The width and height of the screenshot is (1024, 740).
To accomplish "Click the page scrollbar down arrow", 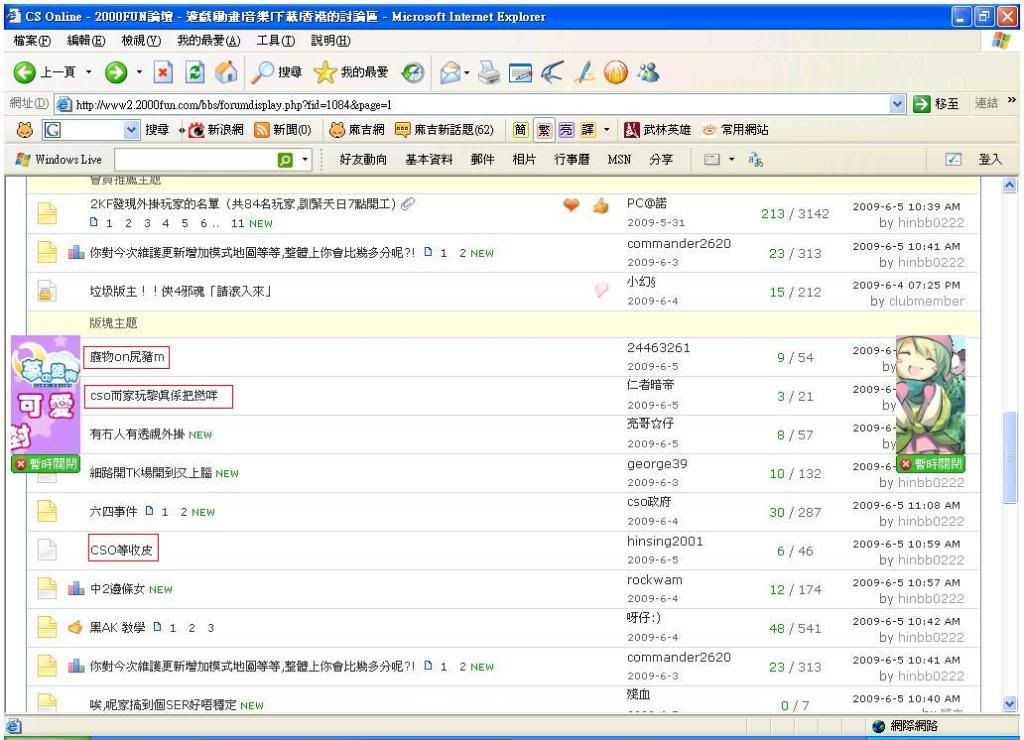I will pos(1008,704).
